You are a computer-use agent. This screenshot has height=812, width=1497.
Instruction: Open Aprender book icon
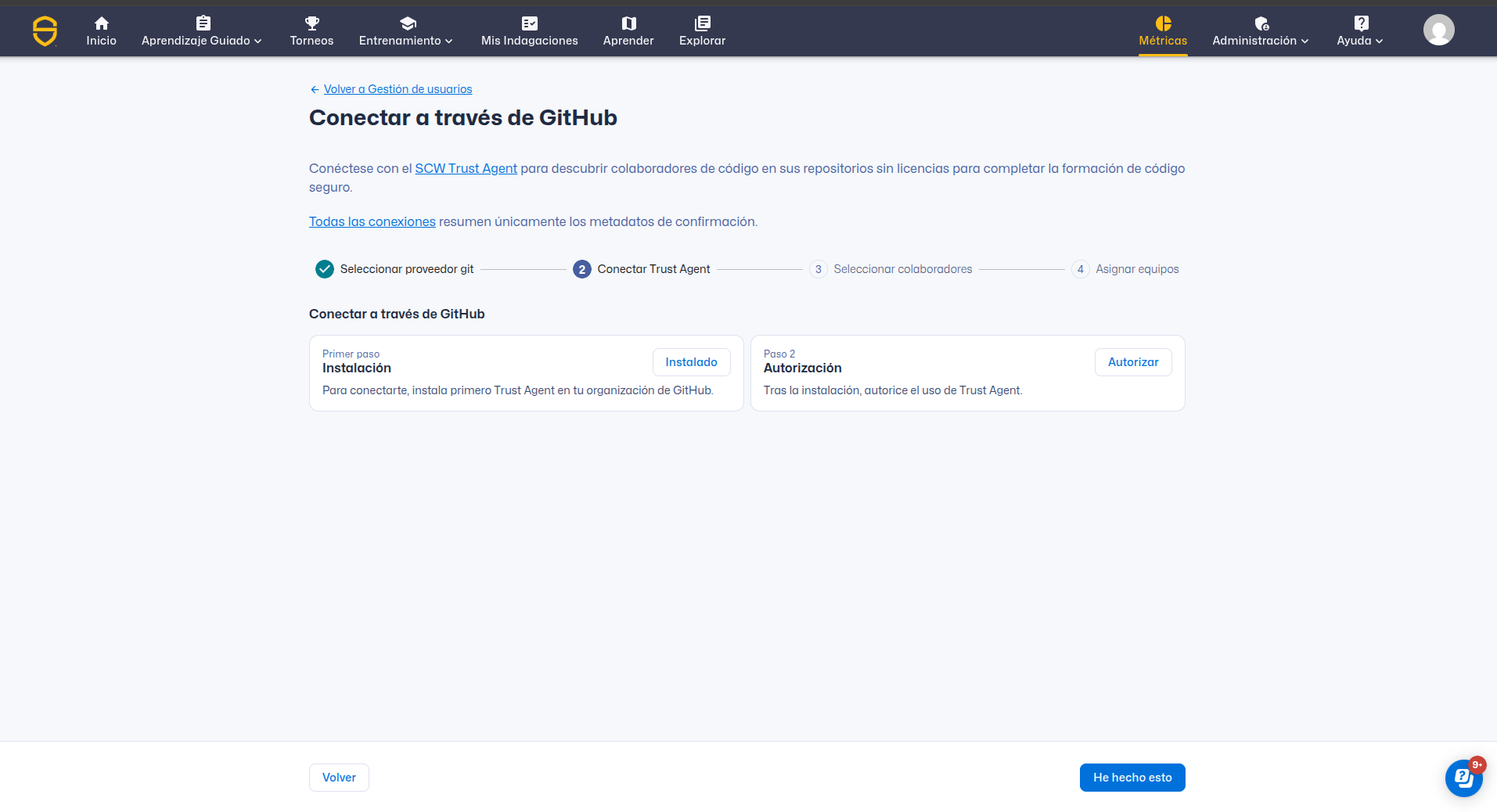[x=628, y=23]
